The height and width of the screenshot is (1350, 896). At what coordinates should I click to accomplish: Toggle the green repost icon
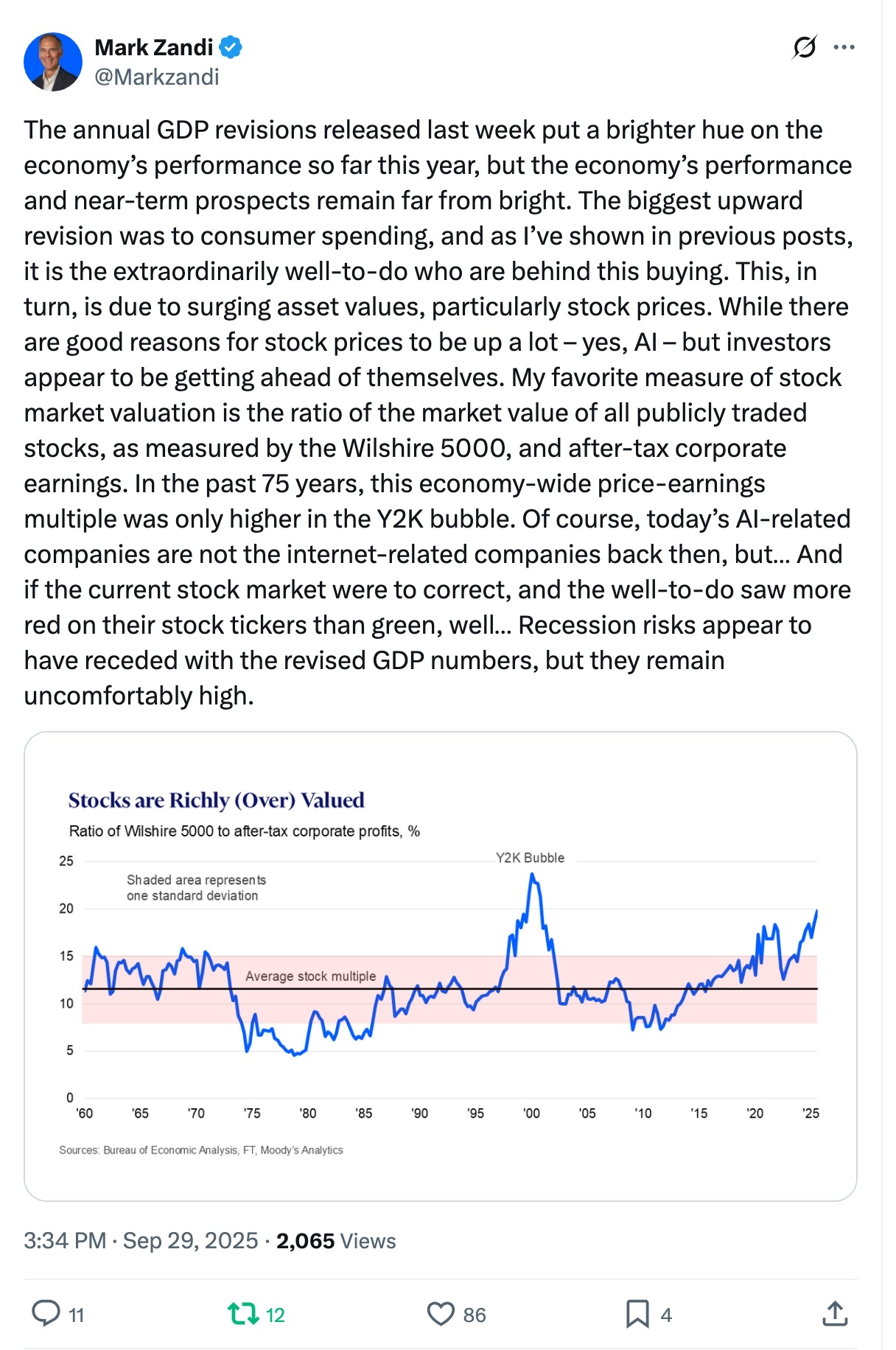point(242,1314)
